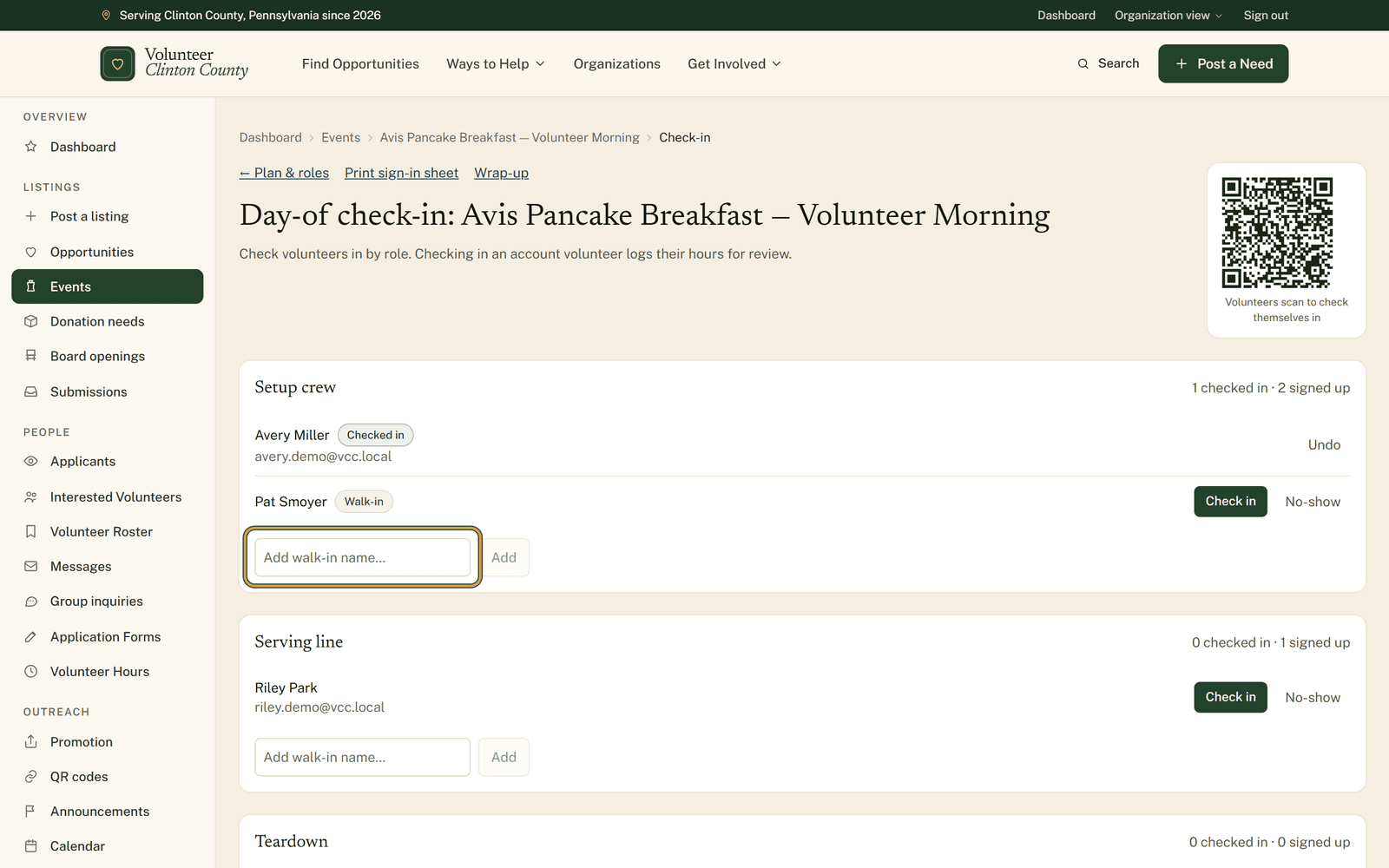Click the Walk-in badge for Pat Smoyer
Image resolution: width=1389 pixels, height=868 pixels.
click(364, 502)
